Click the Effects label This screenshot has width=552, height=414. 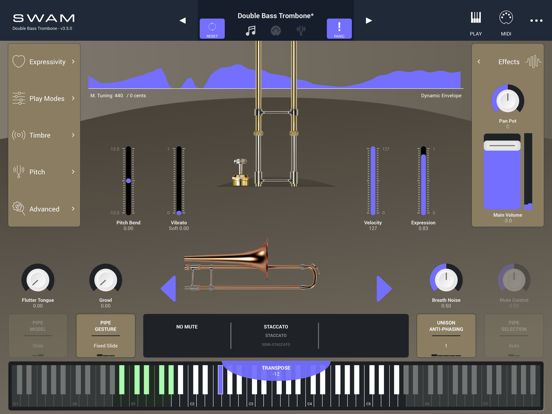(509, 62)
